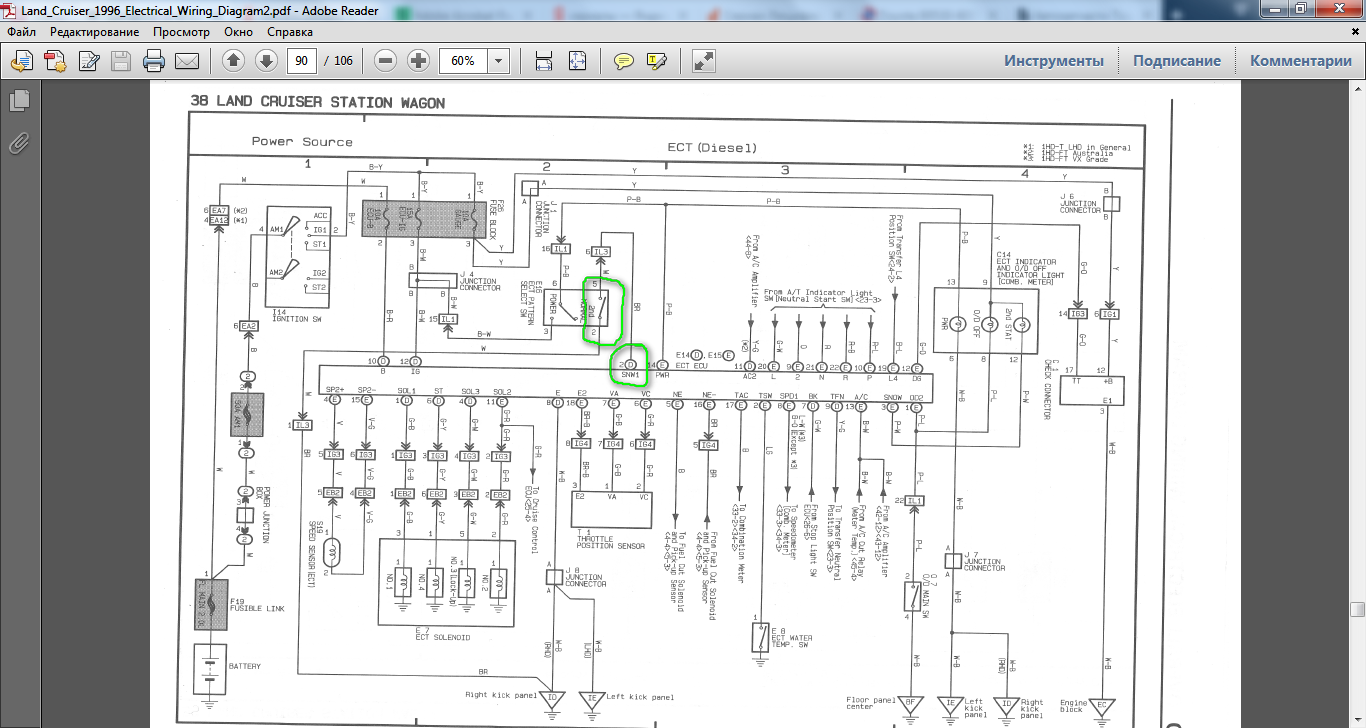Open the Редактирование menu
The height and width of the screenshot is (728, 1366).
[x=95, y=32]
